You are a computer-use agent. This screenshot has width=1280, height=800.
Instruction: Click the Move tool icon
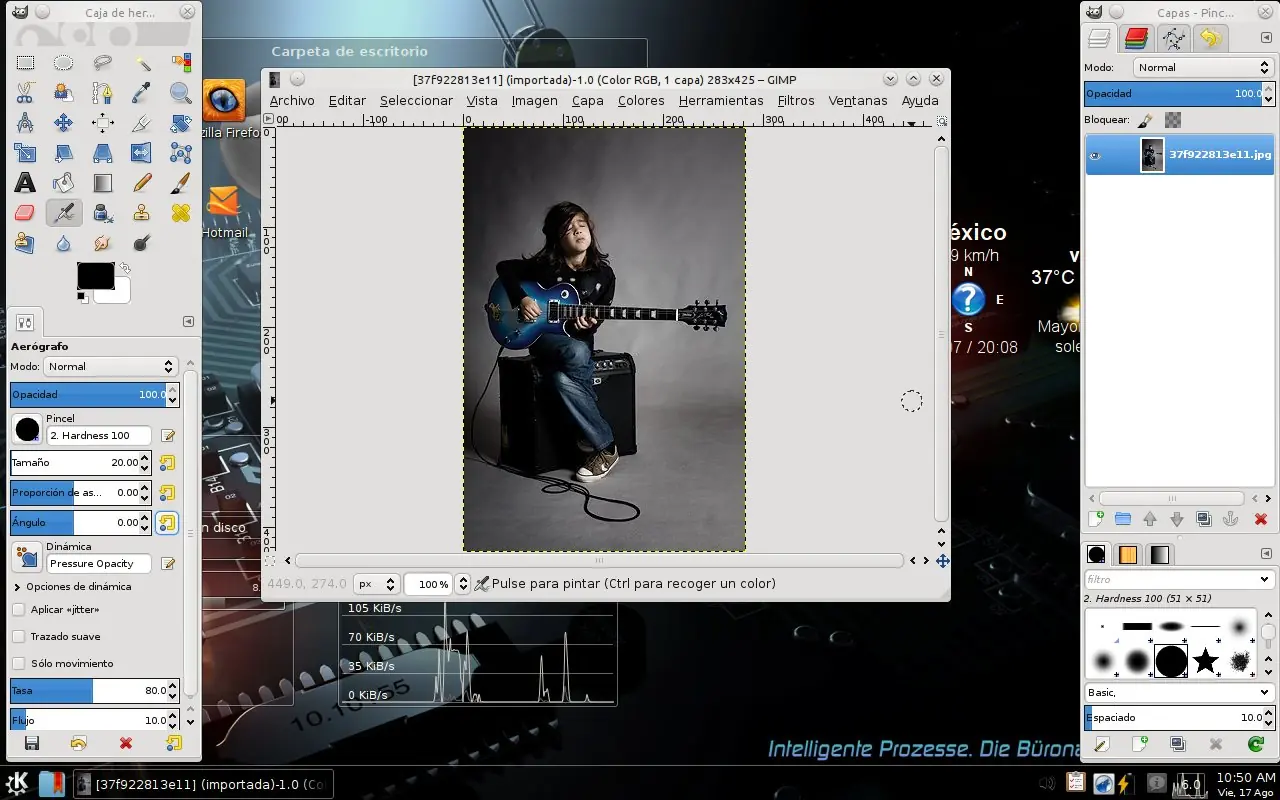[x=63, y=123]
